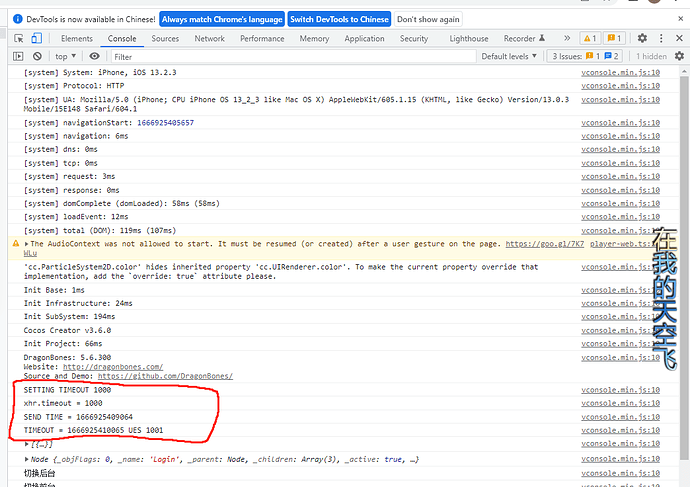Switch to the Console tab
Image resolution: width=690 pixels, height=487 pixels.
122,39
